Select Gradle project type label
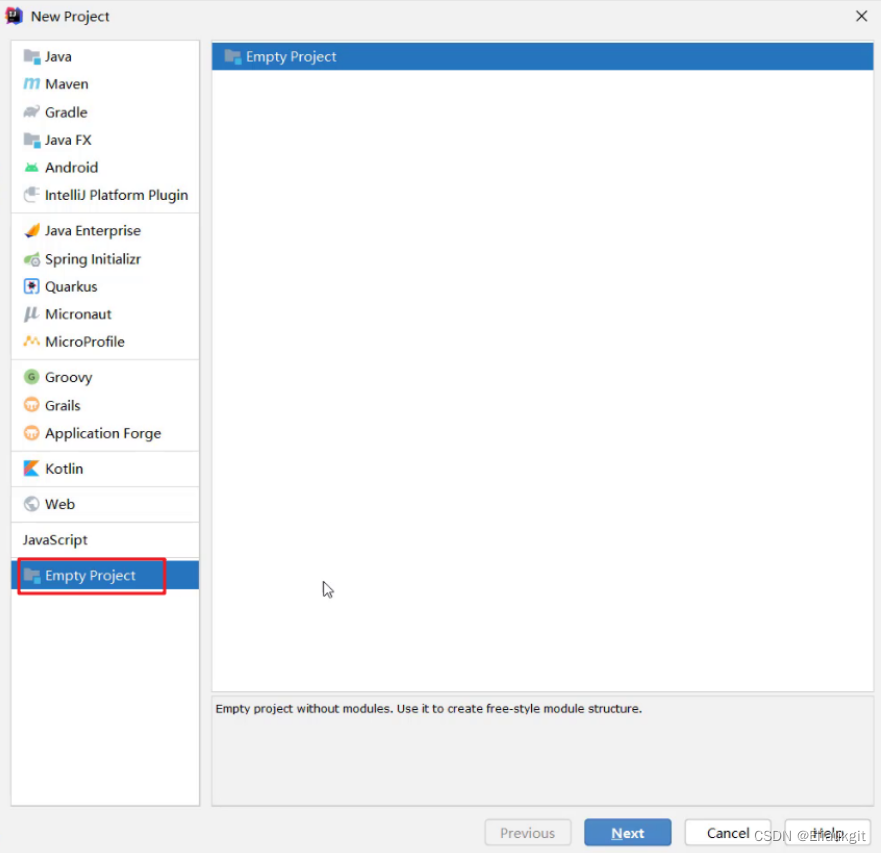The width and height of the screenshot is (881, 853). (x=66, y=112)
